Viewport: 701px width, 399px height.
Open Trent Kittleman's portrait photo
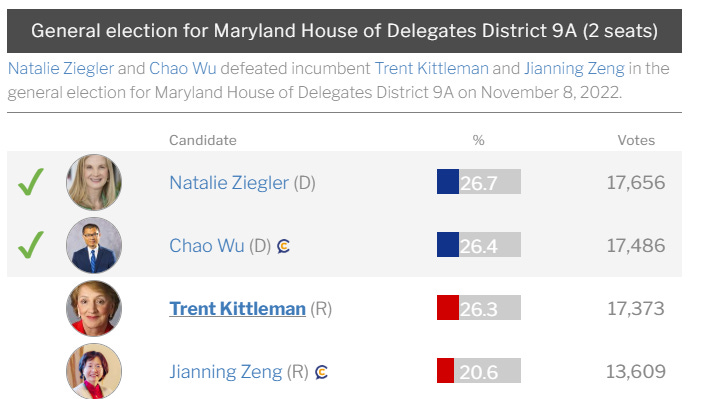[x=94, y=308]
